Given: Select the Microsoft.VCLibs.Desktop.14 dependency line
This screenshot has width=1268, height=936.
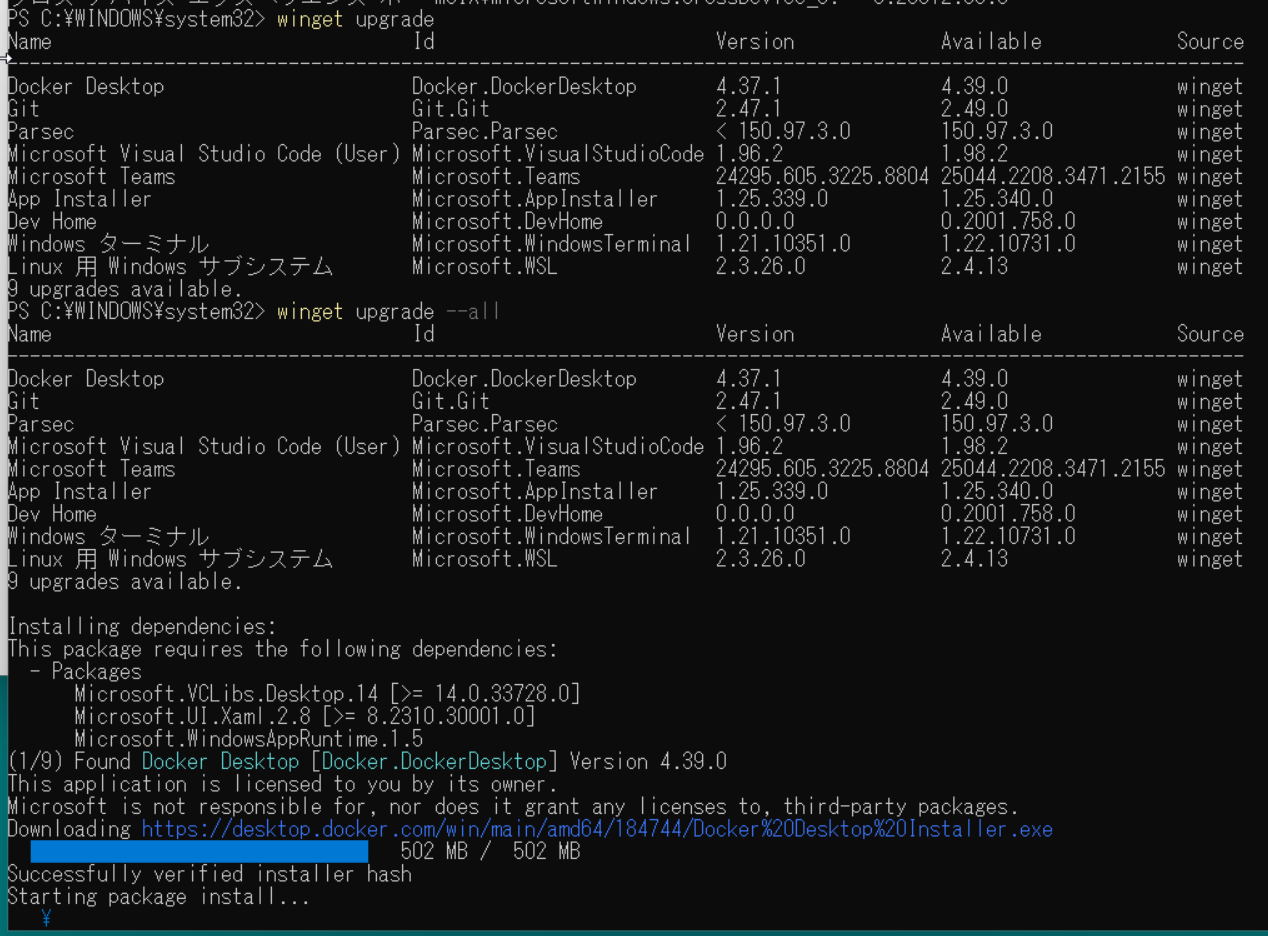Looking at the screenshot, I should 327,694.
